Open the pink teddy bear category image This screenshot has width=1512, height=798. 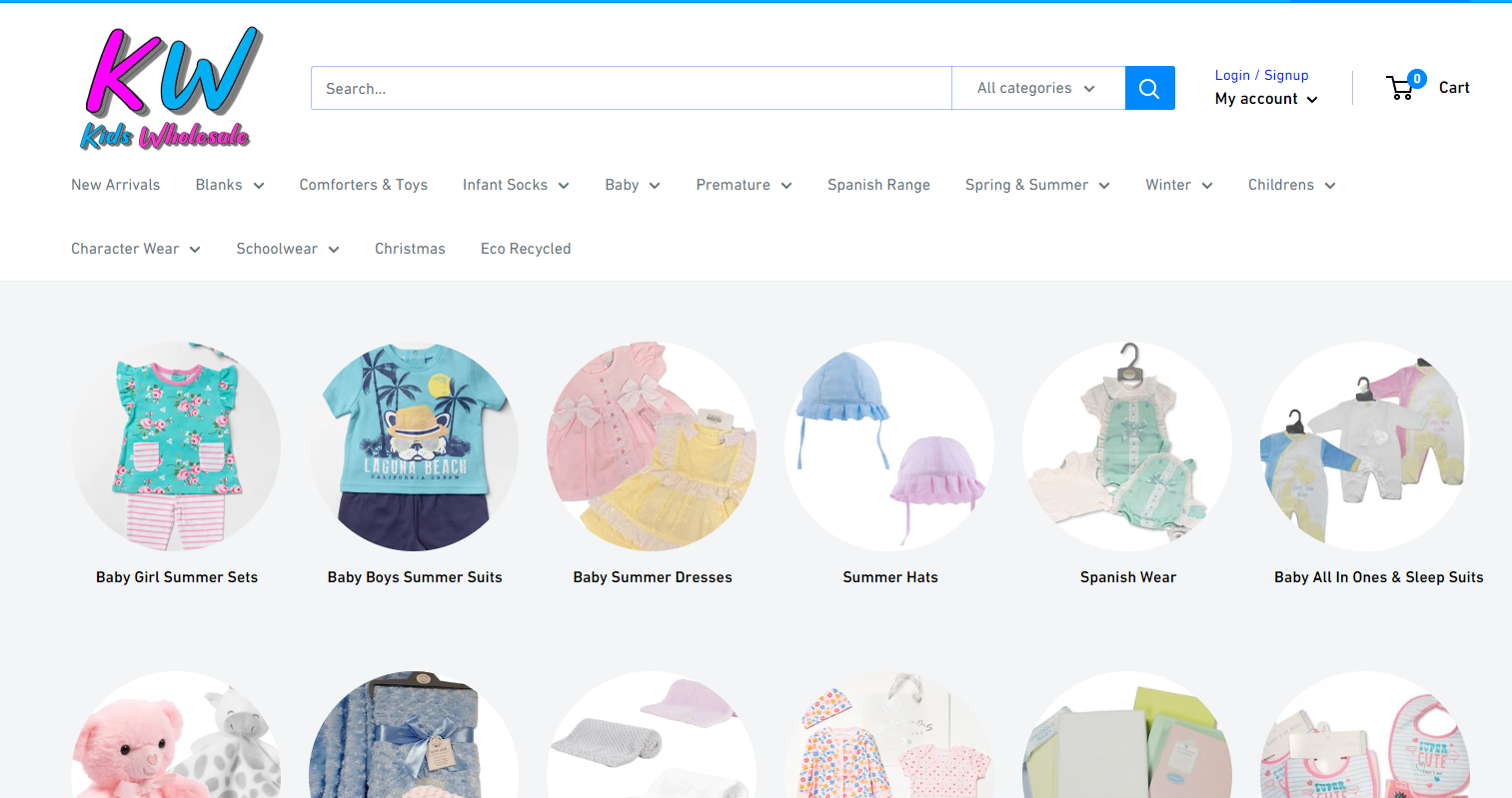click(176, 735)
